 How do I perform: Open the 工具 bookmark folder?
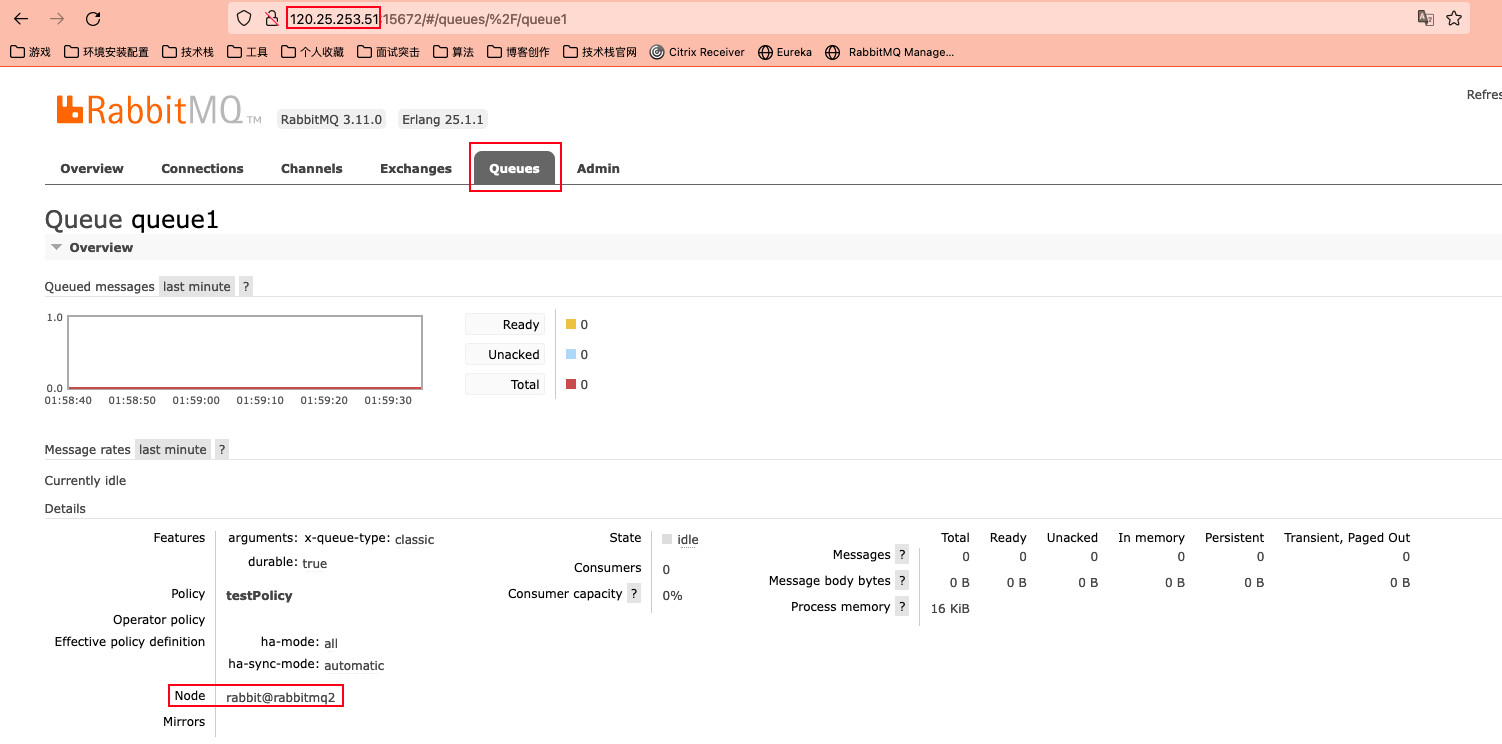coord(247,52)
